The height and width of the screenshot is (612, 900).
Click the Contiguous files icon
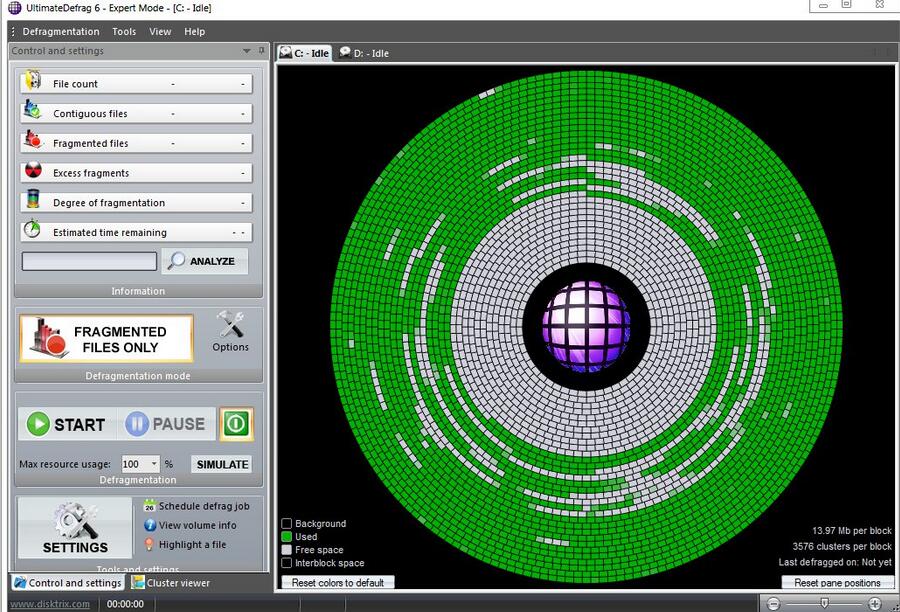click(x=32, y=110)
